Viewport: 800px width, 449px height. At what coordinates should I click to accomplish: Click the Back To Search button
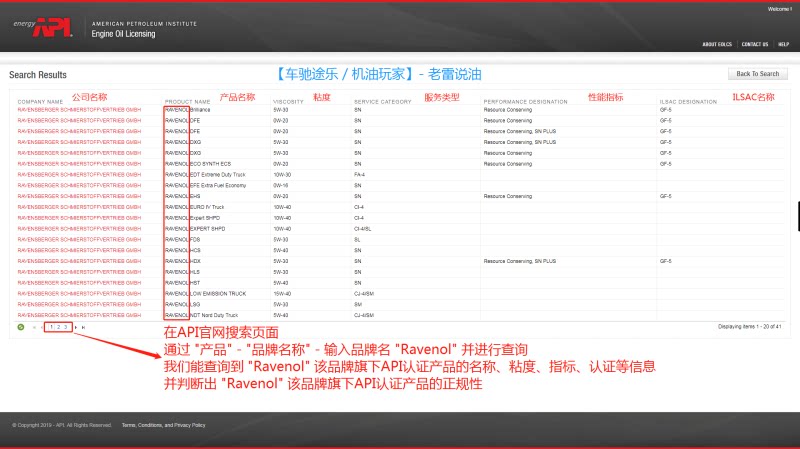pyautogui.click(x=758, y=74)
